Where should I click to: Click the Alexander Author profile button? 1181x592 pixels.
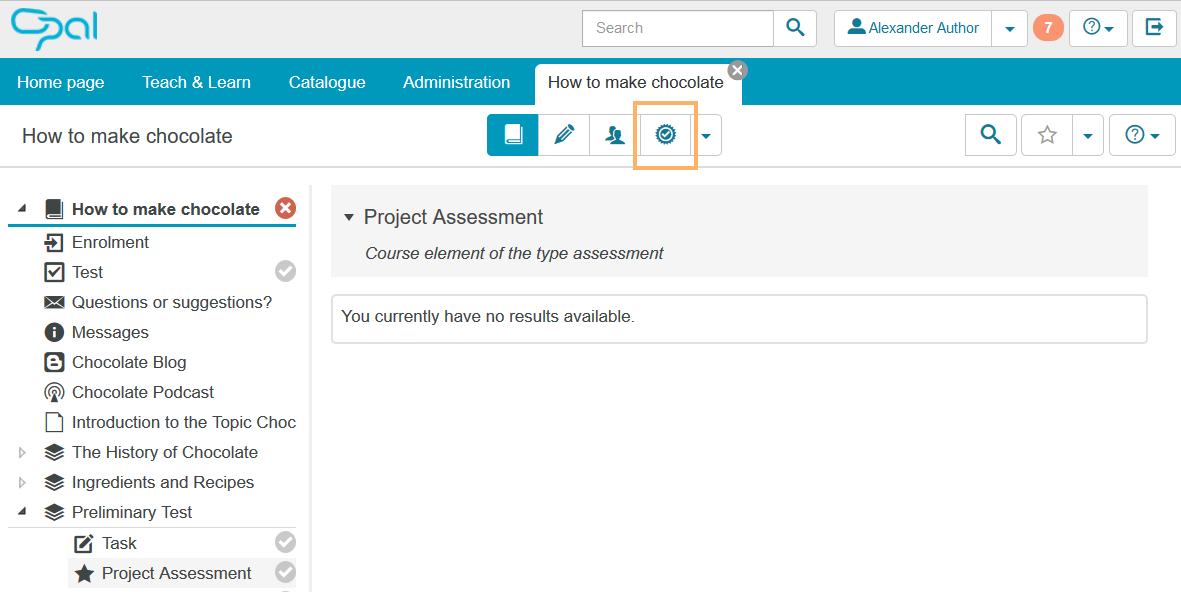(x=913, y=28)
